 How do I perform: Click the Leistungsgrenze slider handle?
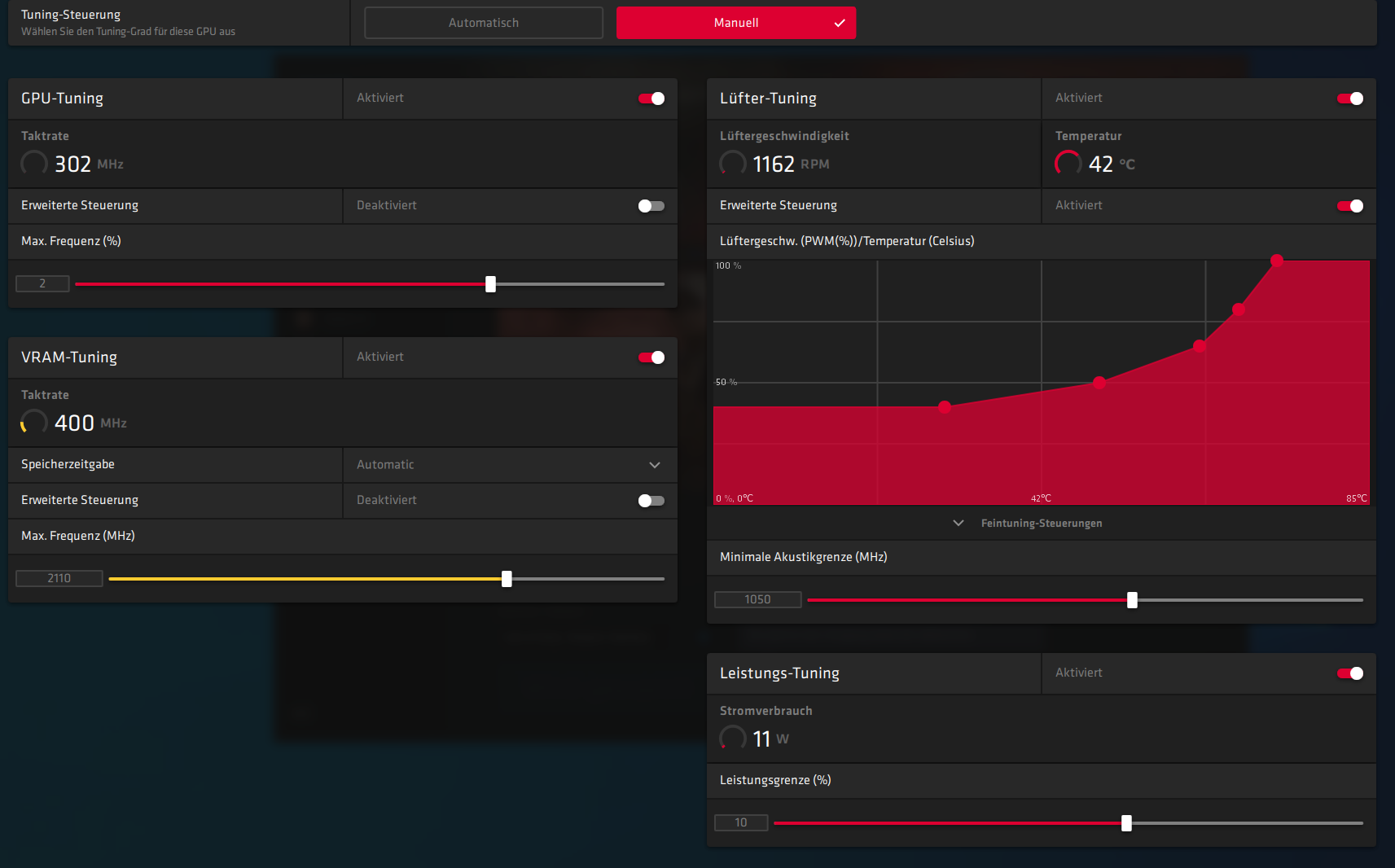point(1126,823)
